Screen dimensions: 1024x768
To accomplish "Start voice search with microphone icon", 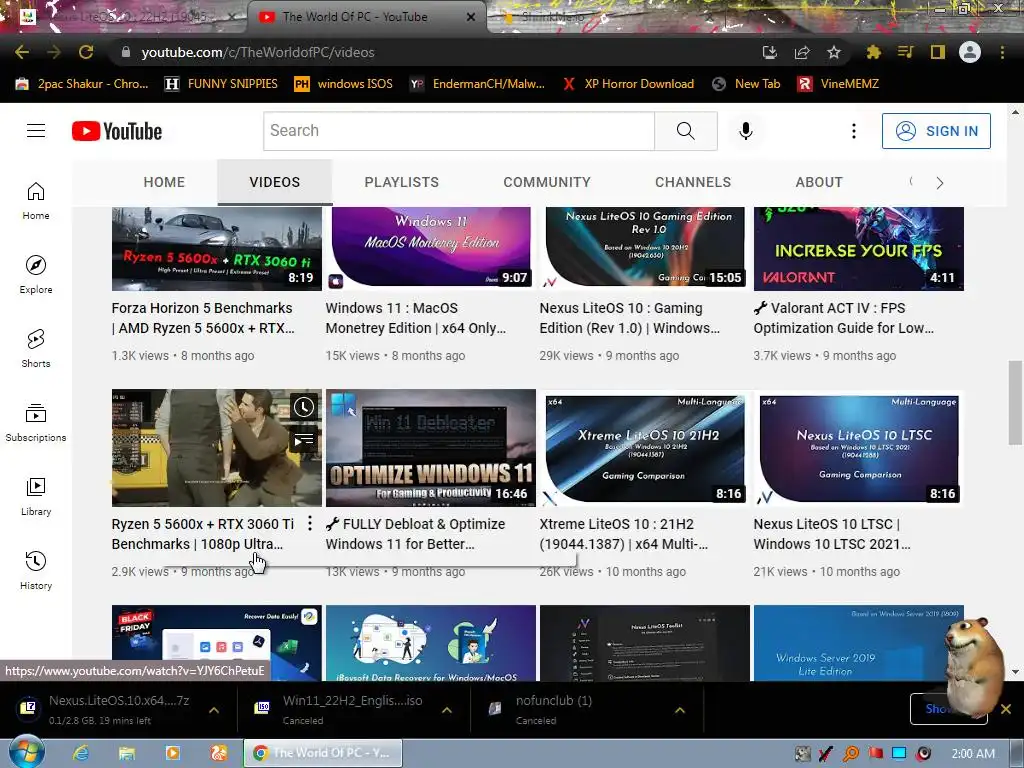I will point(745,131).
